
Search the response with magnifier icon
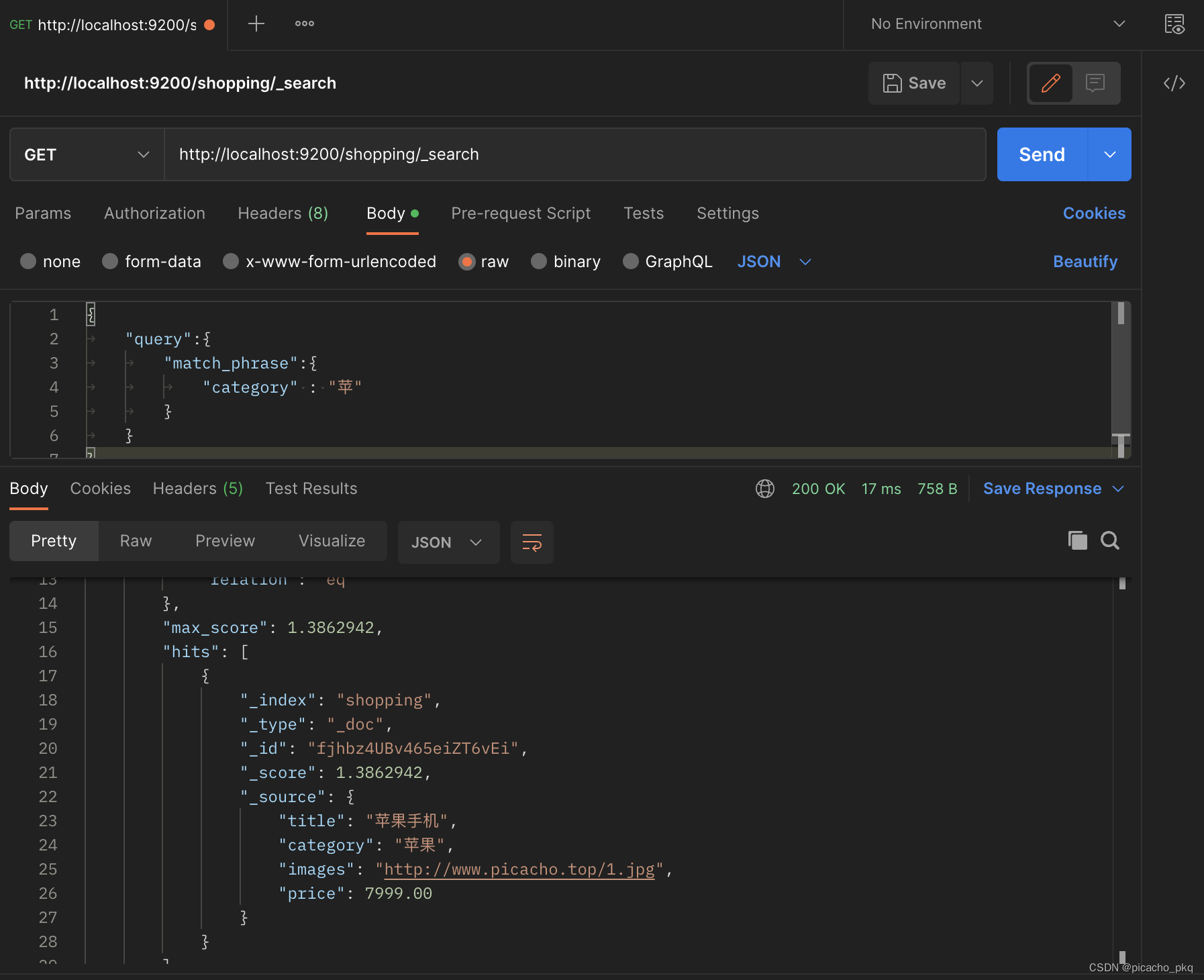[x=1110, y=540]
